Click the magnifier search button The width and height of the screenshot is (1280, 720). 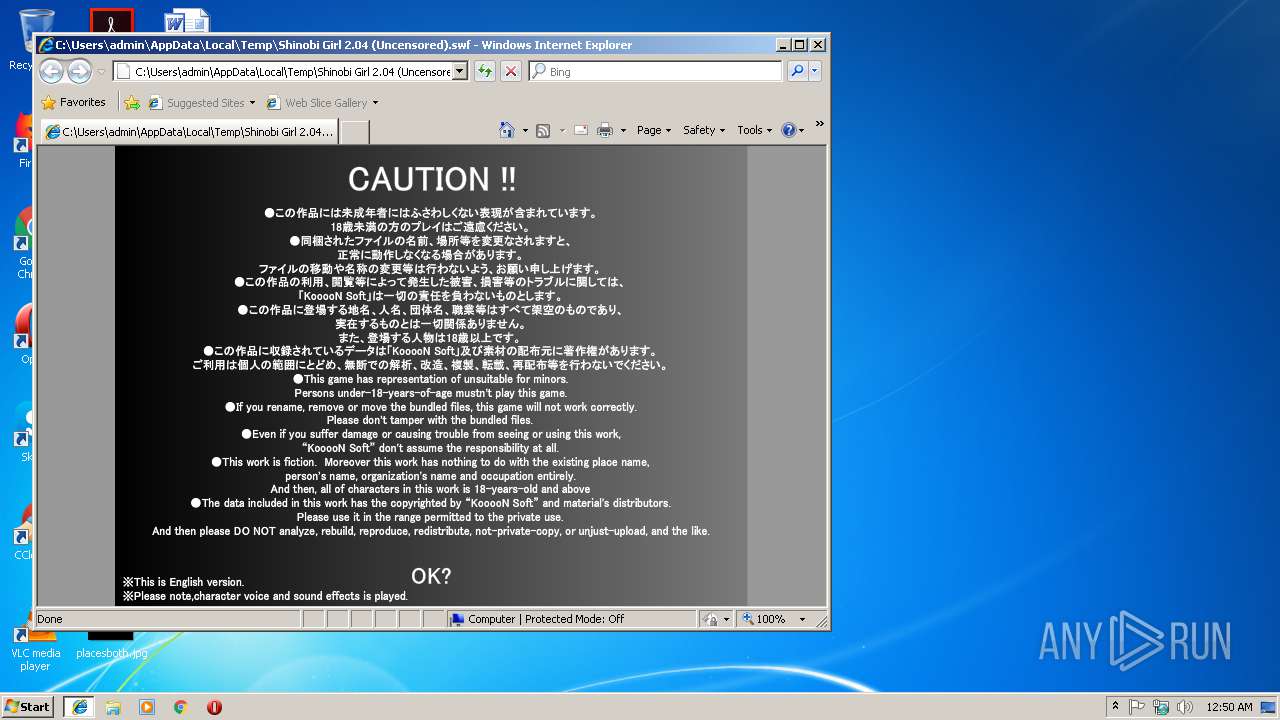tap(797, 71)
